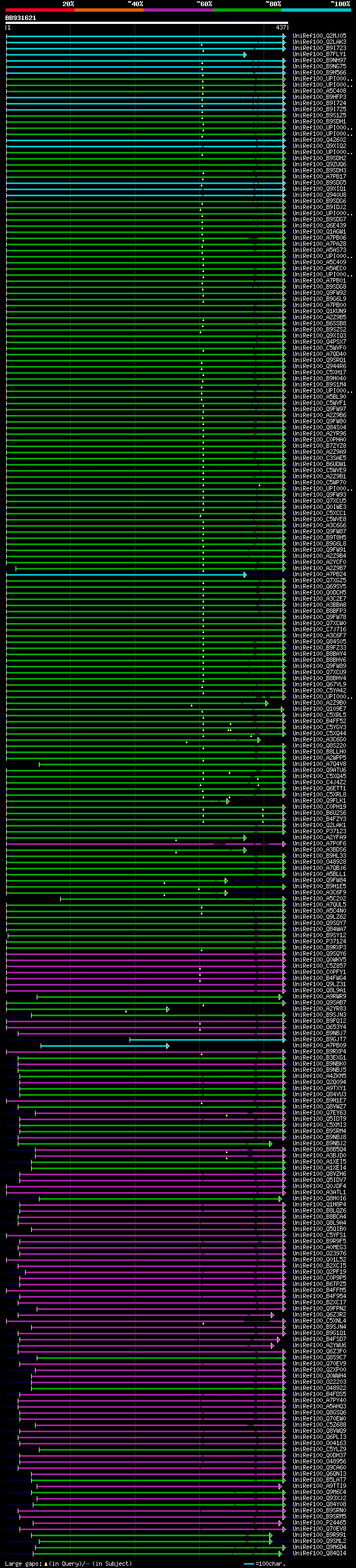
Task: Select the label UniRef100_A7QUL5
Action: (x=319, y=905)
